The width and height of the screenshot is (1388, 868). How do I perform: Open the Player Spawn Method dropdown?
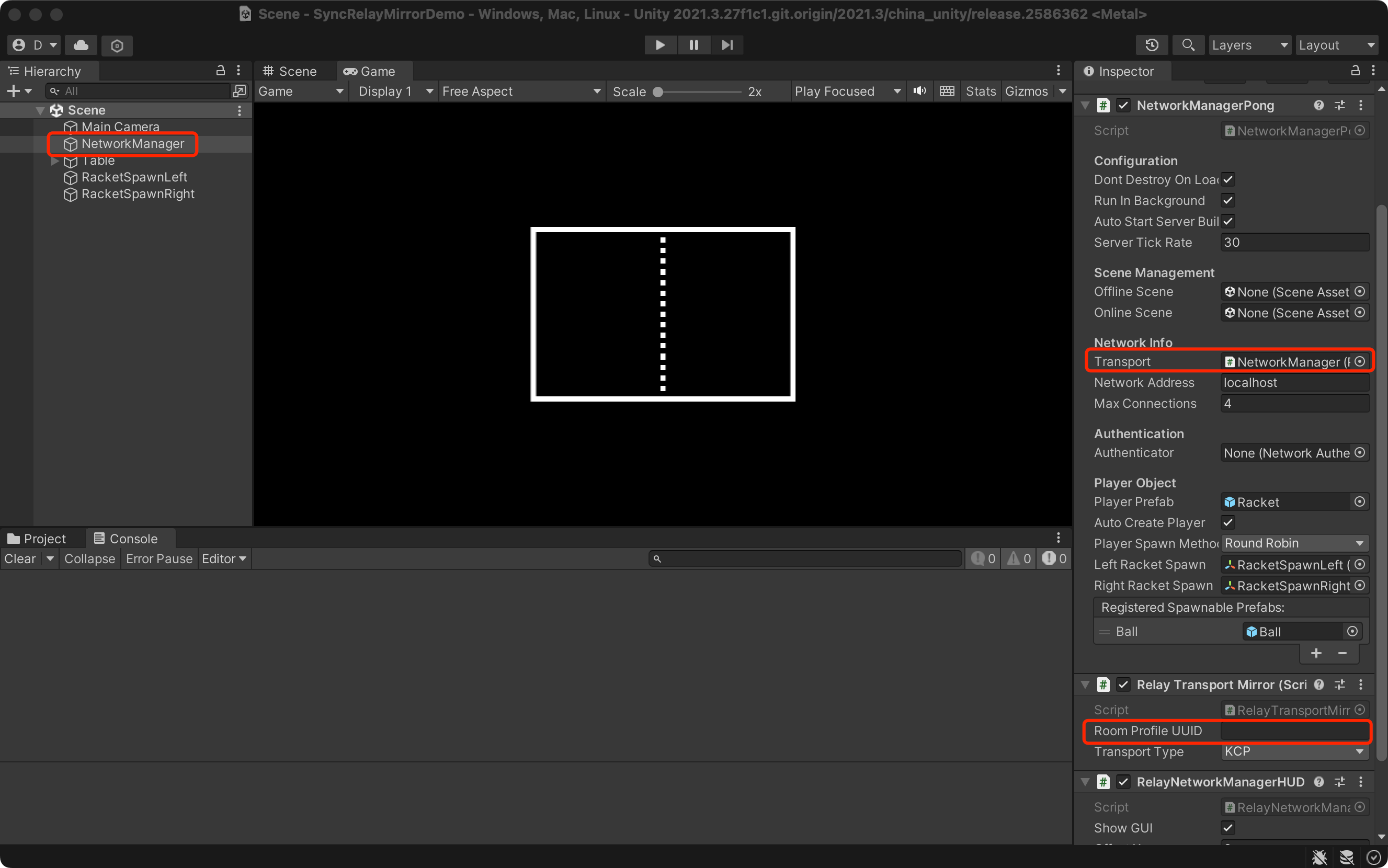point(1294,543)
